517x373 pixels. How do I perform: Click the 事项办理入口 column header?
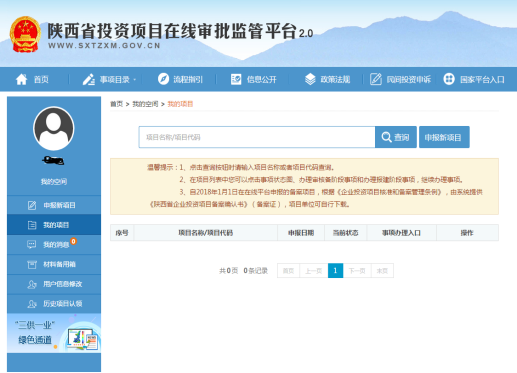(x=401, y=233)
